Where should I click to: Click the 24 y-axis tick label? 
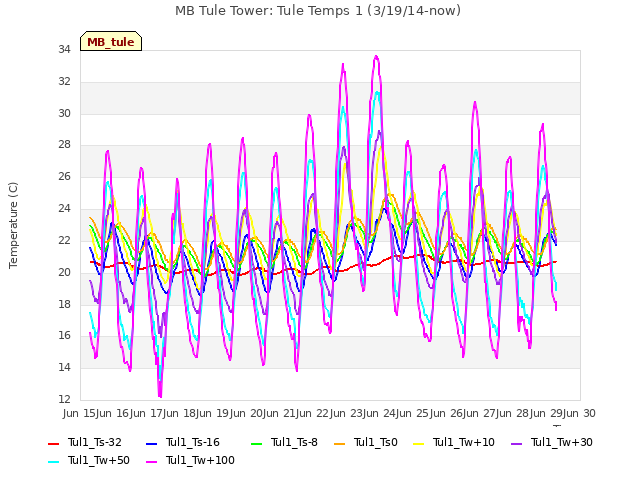pos(64,208)
